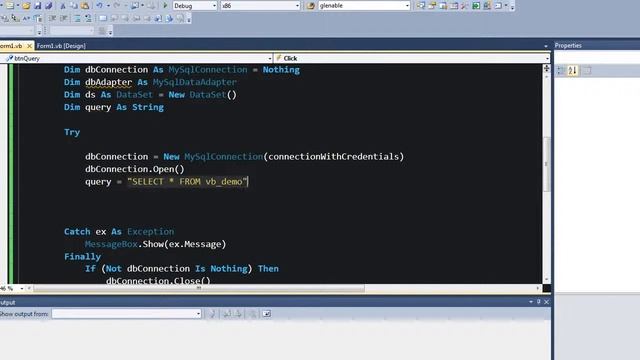Viewport: 640px width, 360px height.
Task: Open the Solution Explorer icon in the top toolbar
Action: [x=421, y=6]
